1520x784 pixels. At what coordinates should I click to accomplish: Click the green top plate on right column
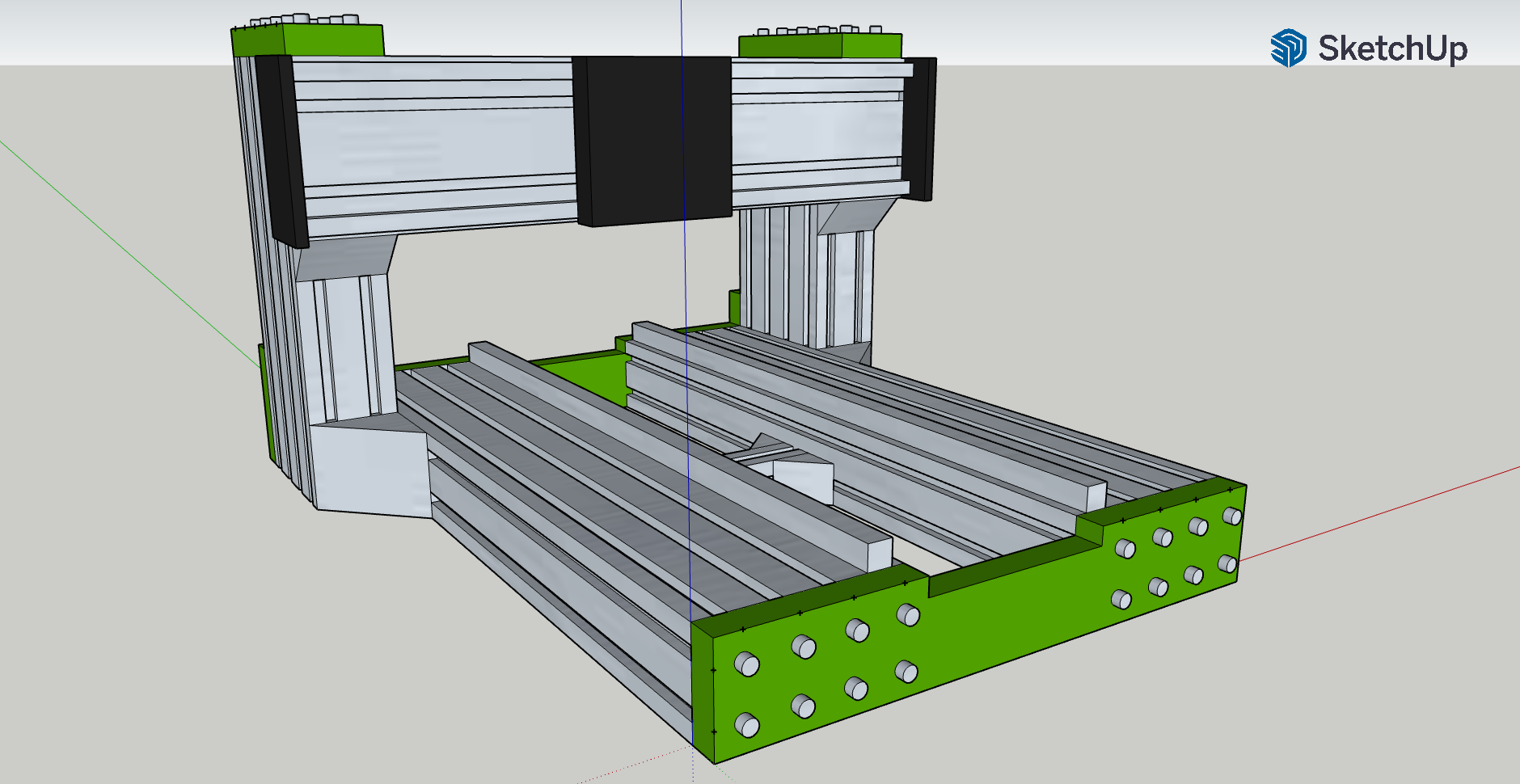820,45
